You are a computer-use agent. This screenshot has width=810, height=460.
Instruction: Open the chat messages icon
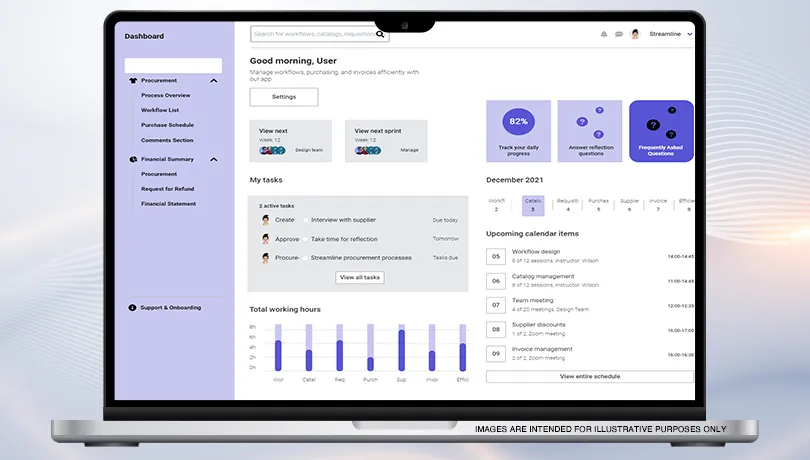[619, 34]
